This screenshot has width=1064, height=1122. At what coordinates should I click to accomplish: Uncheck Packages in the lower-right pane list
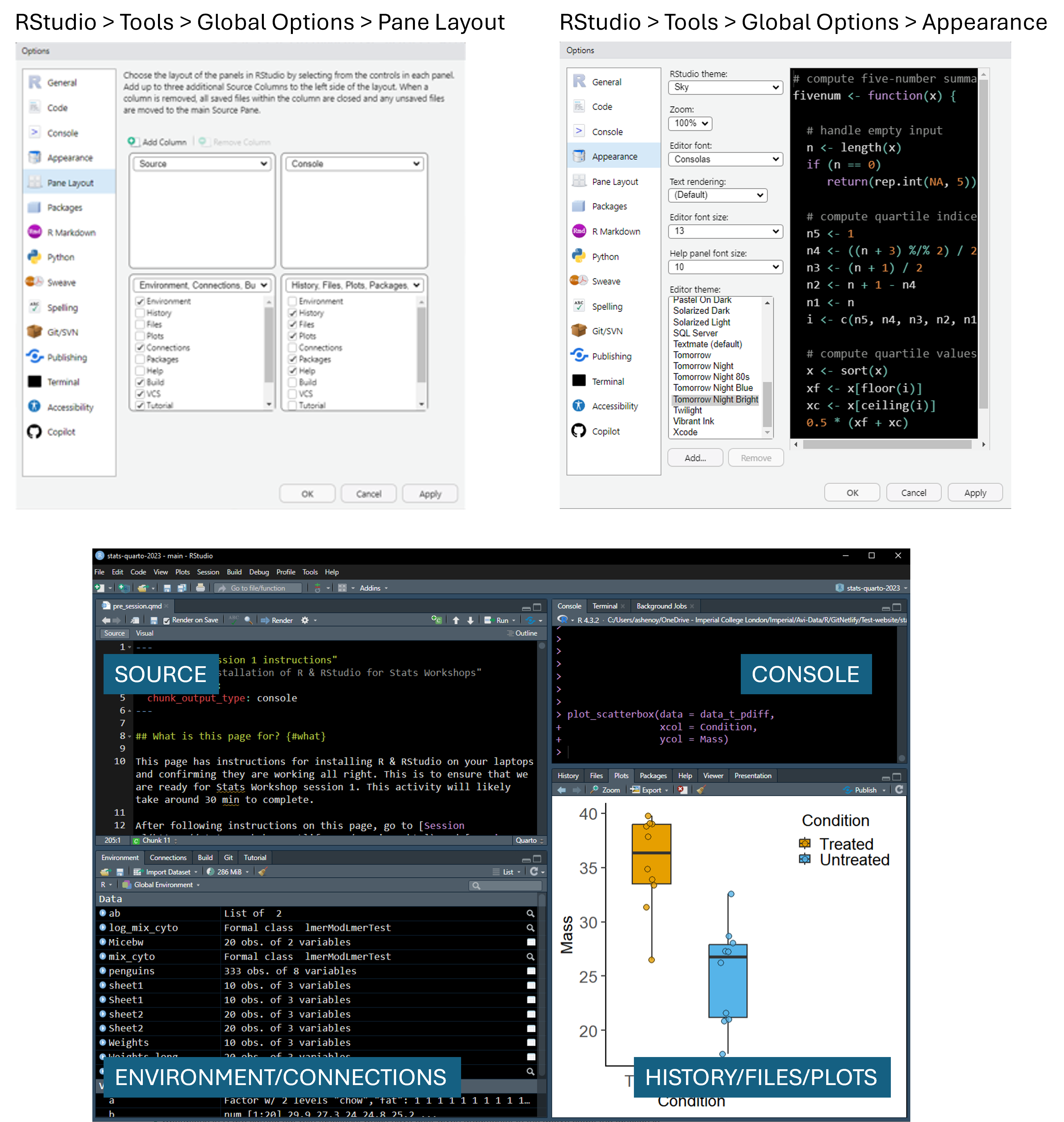(293, 359)
